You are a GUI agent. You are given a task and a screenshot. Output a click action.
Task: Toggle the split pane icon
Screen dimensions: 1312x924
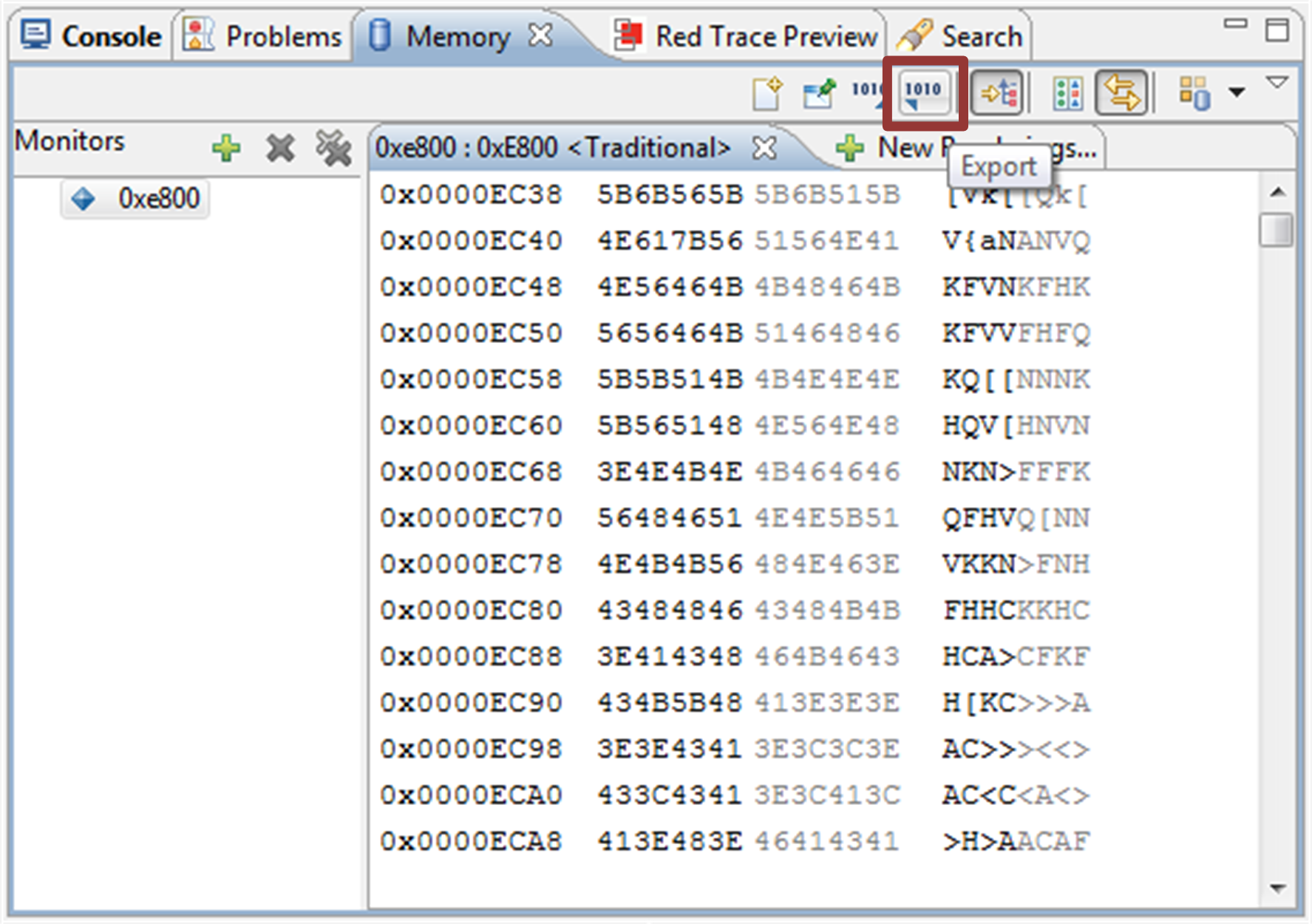point(1067,93)
